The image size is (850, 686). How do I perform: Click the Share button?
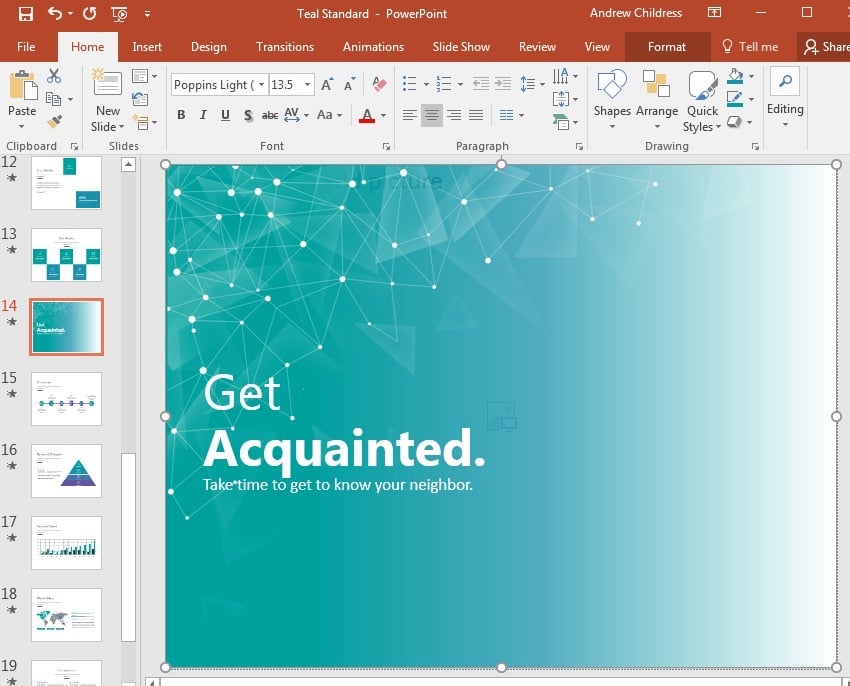[x=823, y=46]
